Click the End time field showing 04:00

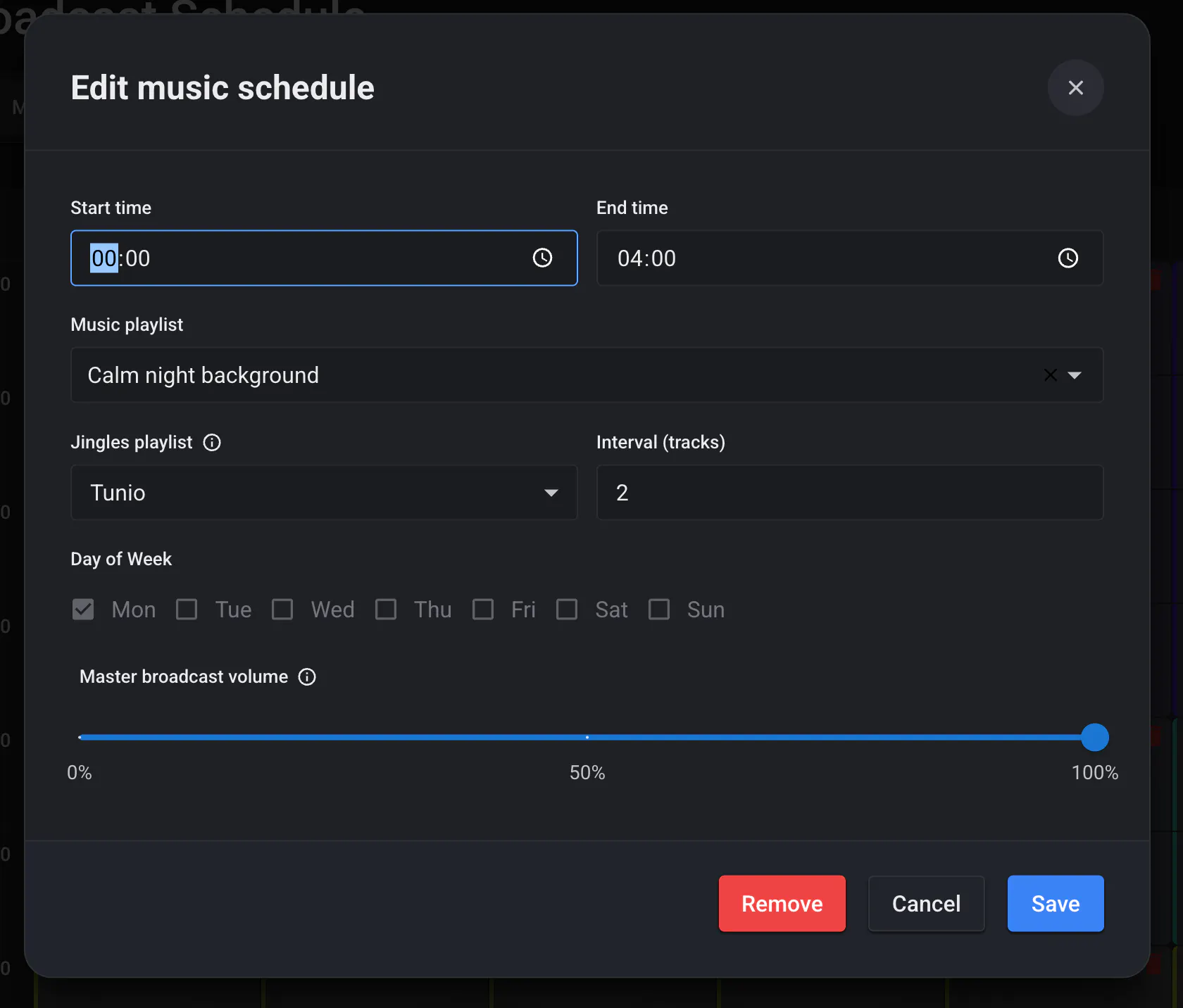tap(850, 258)
